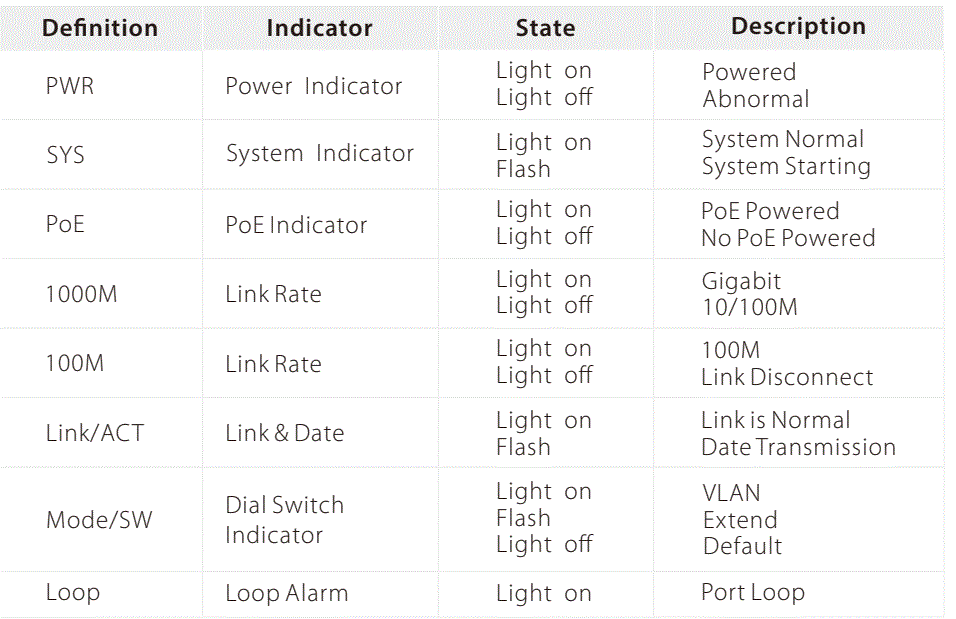
Task: Click the Power Indicator text
Action: coord(313,86)
